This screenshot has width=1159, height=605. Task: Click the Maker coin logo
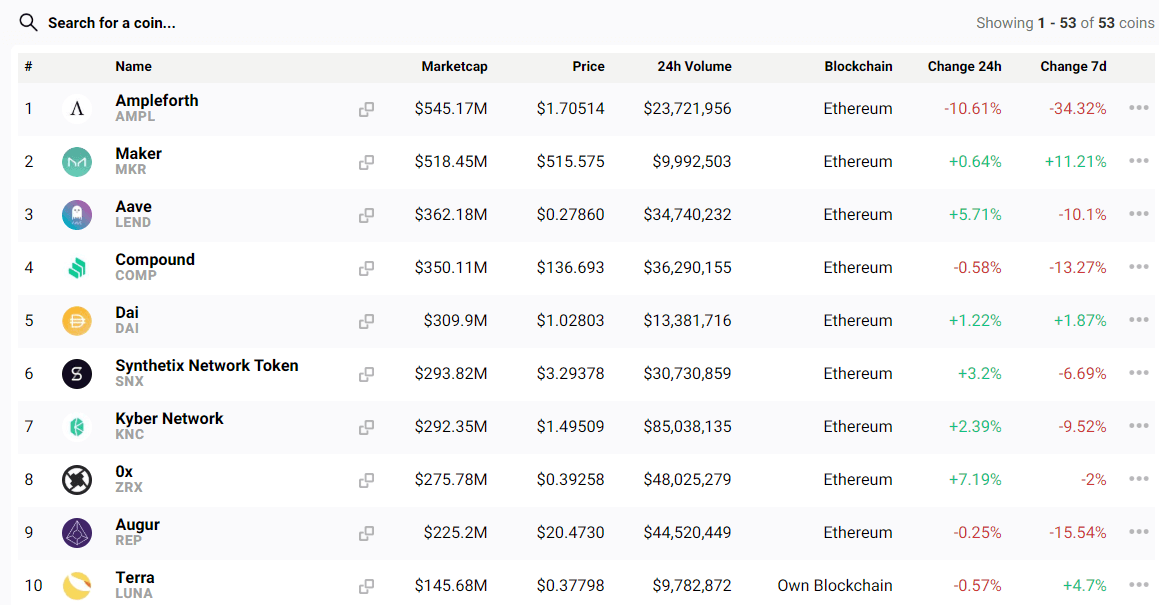(x=77, y=162)
